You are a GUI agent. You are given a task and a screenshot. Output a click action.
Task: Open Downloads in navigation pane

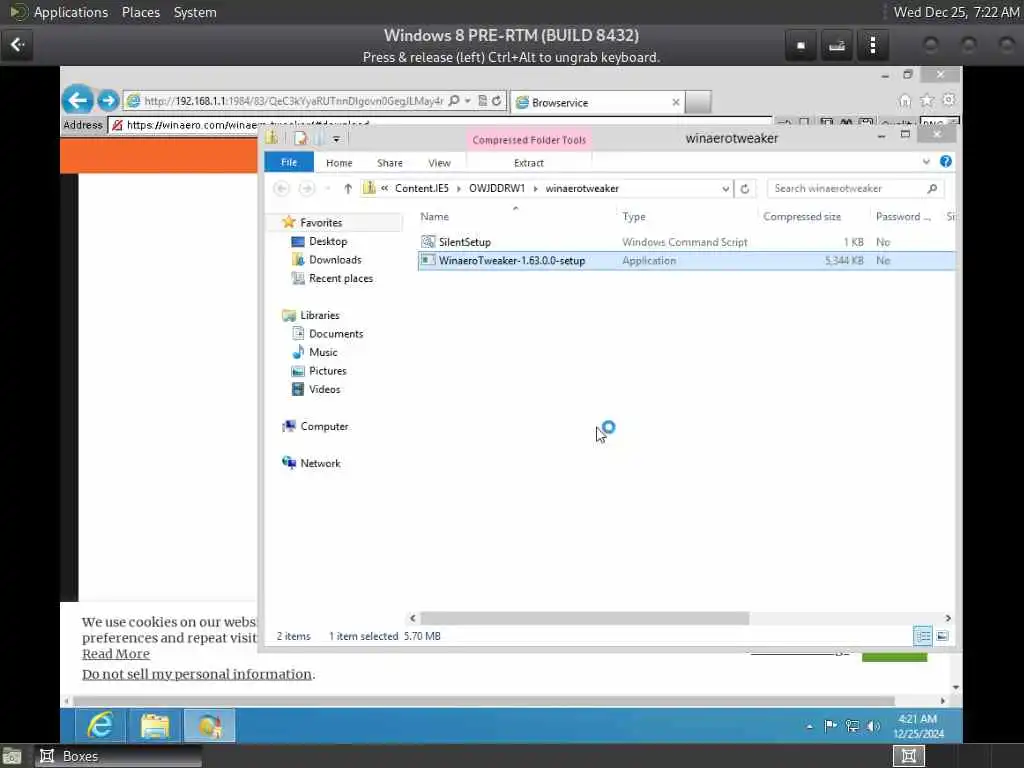pyautogui.click(x=334, y=260)
